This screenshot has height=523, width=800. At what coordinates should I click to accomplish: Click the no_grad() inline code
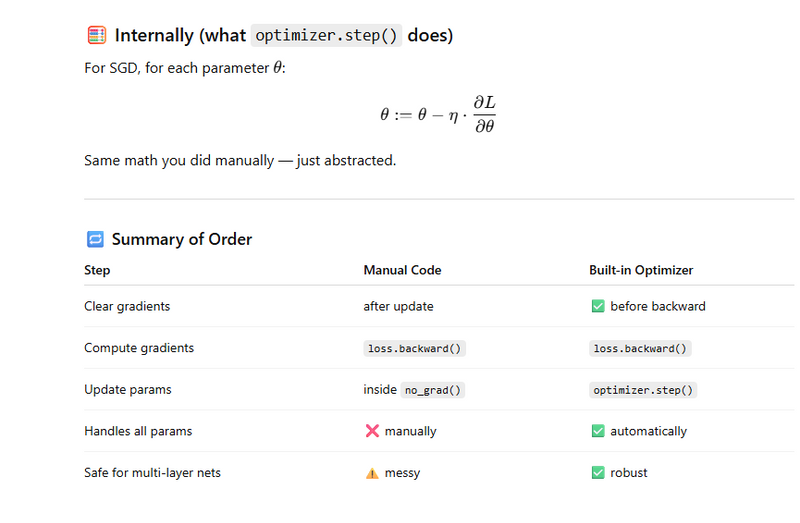(433, 390)
